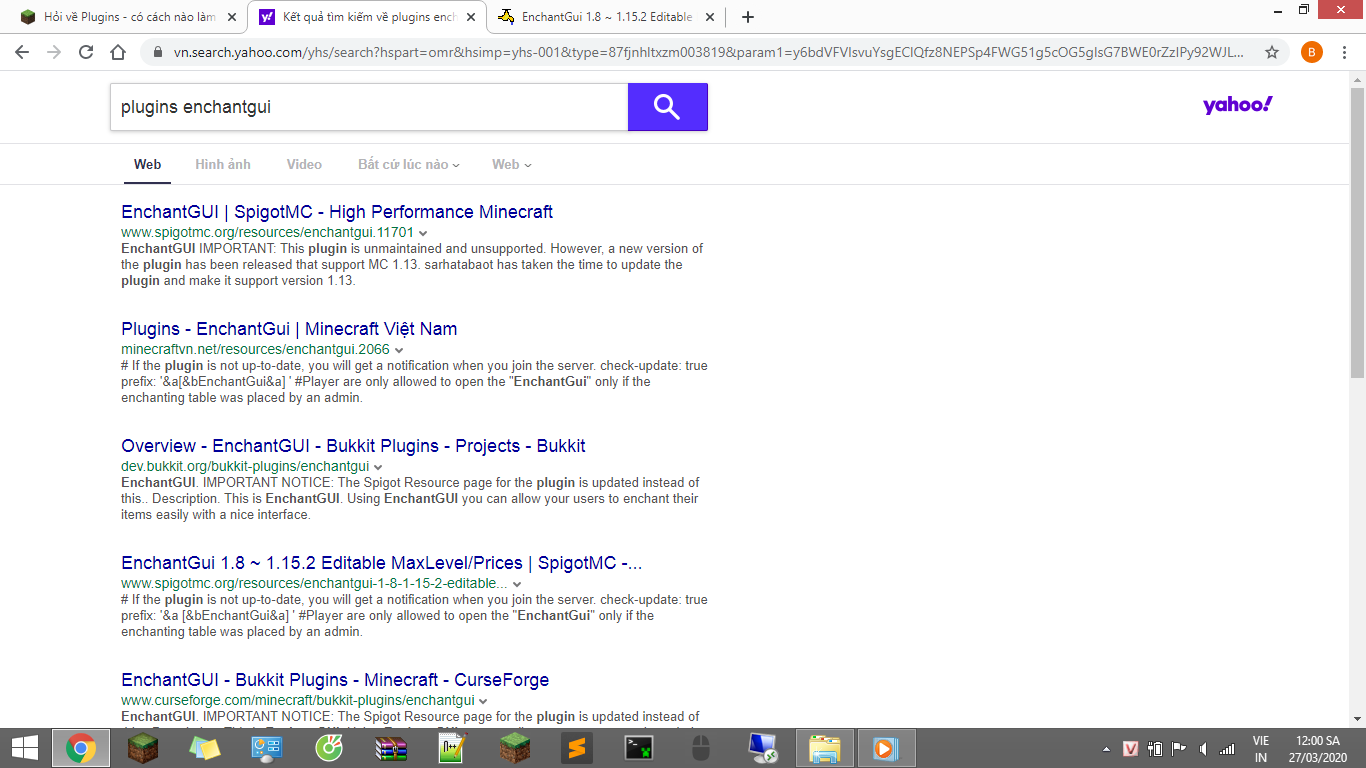The width and height of the screenshot is (1366, 768).
Task: Click the www.curseforge.com/minecraft/bukkit-plugins/enchantgui URL
Action: point(298,701)
